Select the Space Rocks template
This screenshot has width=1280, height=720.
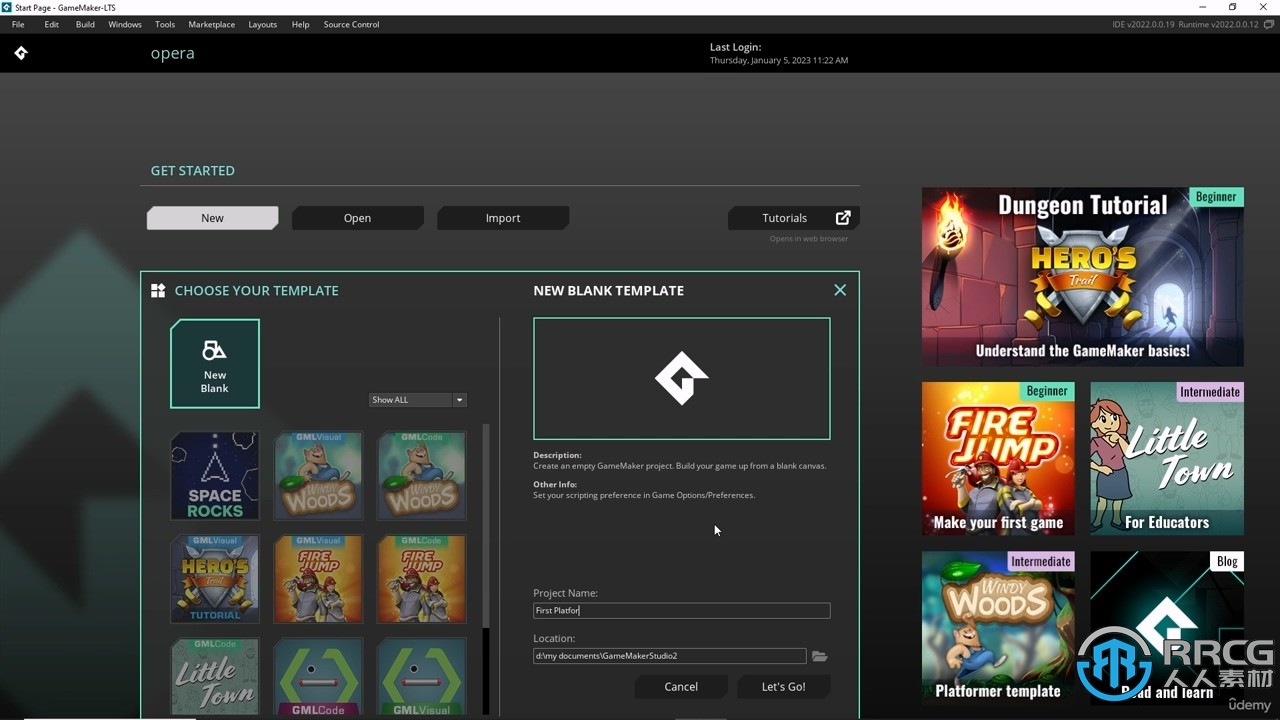[215, 476]
